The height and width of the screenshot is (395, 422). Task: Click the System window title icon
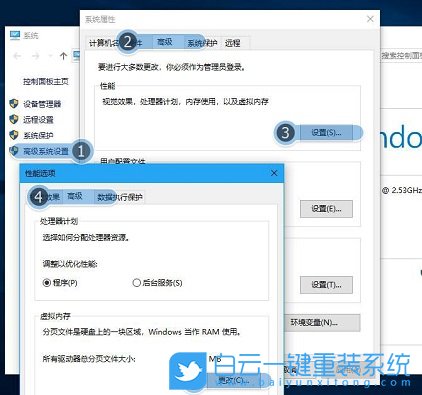15,35
